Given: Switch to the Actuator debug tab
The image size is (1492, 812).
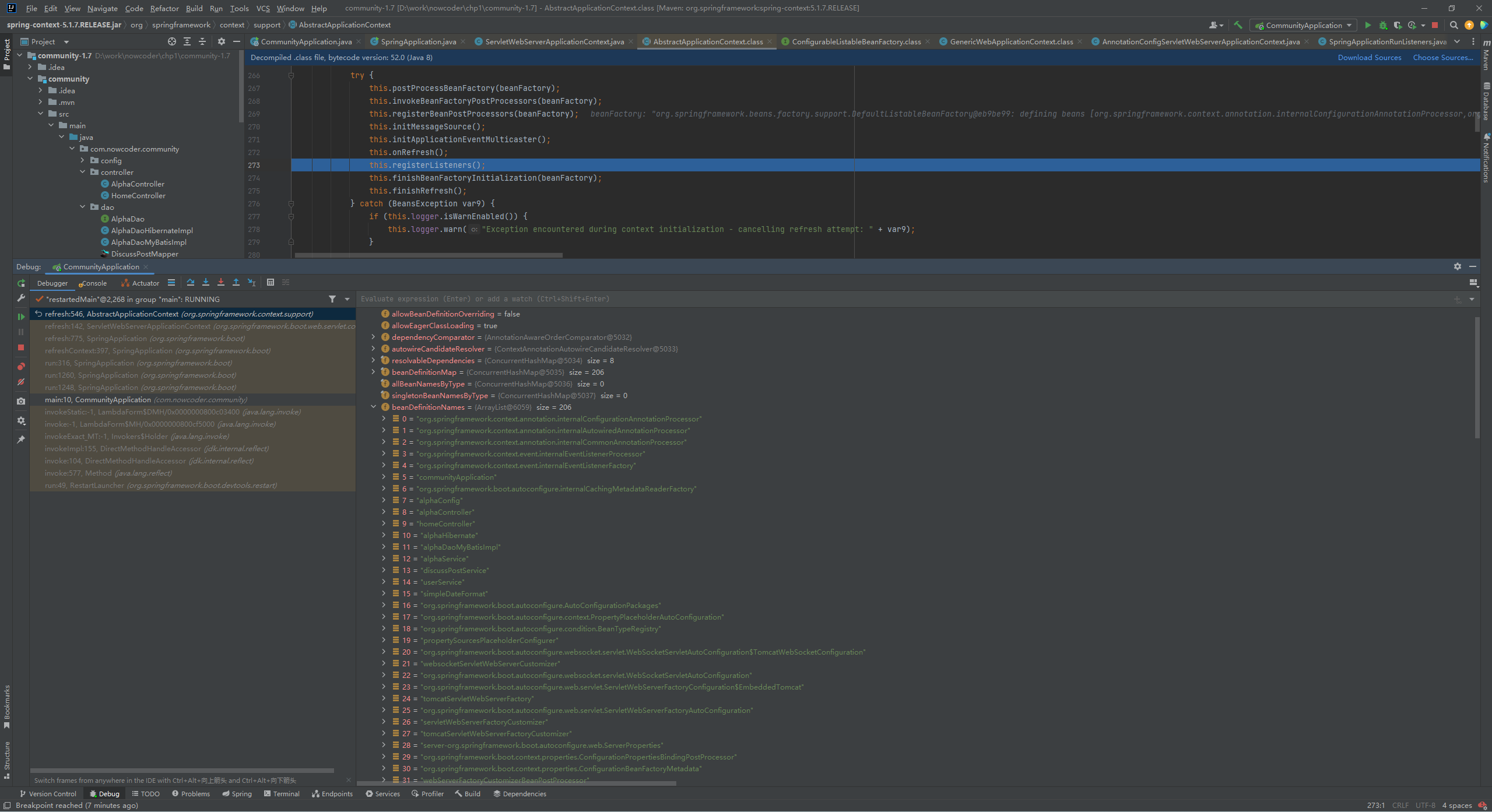Looking at the screenshot, I should pyautogui.click(x=140, y=283).
